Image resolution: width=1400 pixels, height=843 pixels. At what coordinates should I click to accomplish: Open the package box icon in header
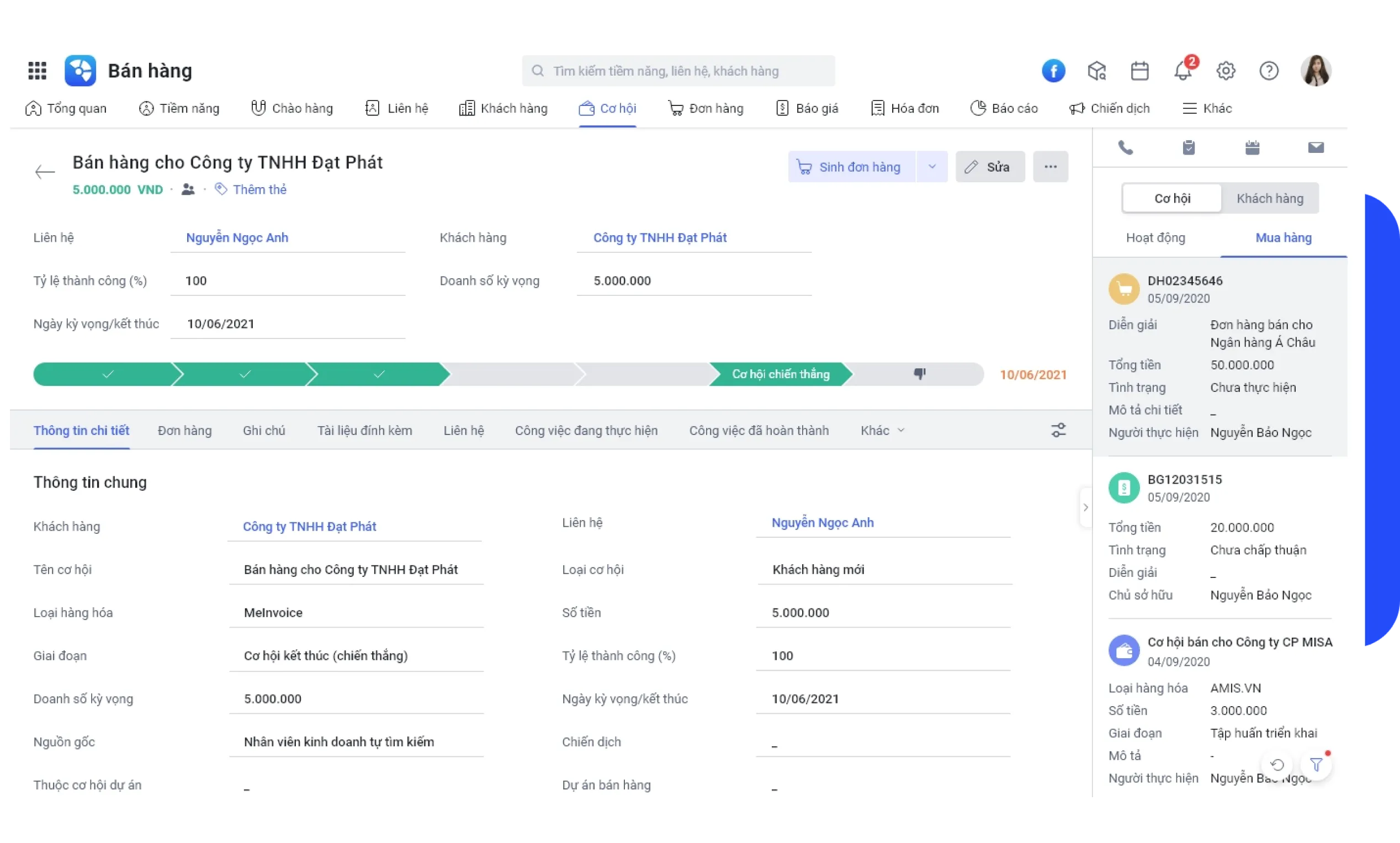pyautogui.click(x=1097, y=71)
